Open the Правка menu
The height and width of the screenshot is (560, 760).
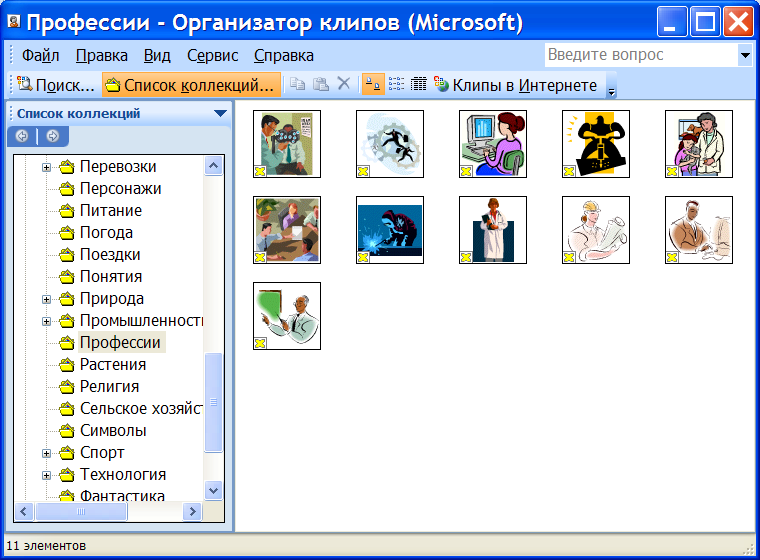tap(102, 55)
